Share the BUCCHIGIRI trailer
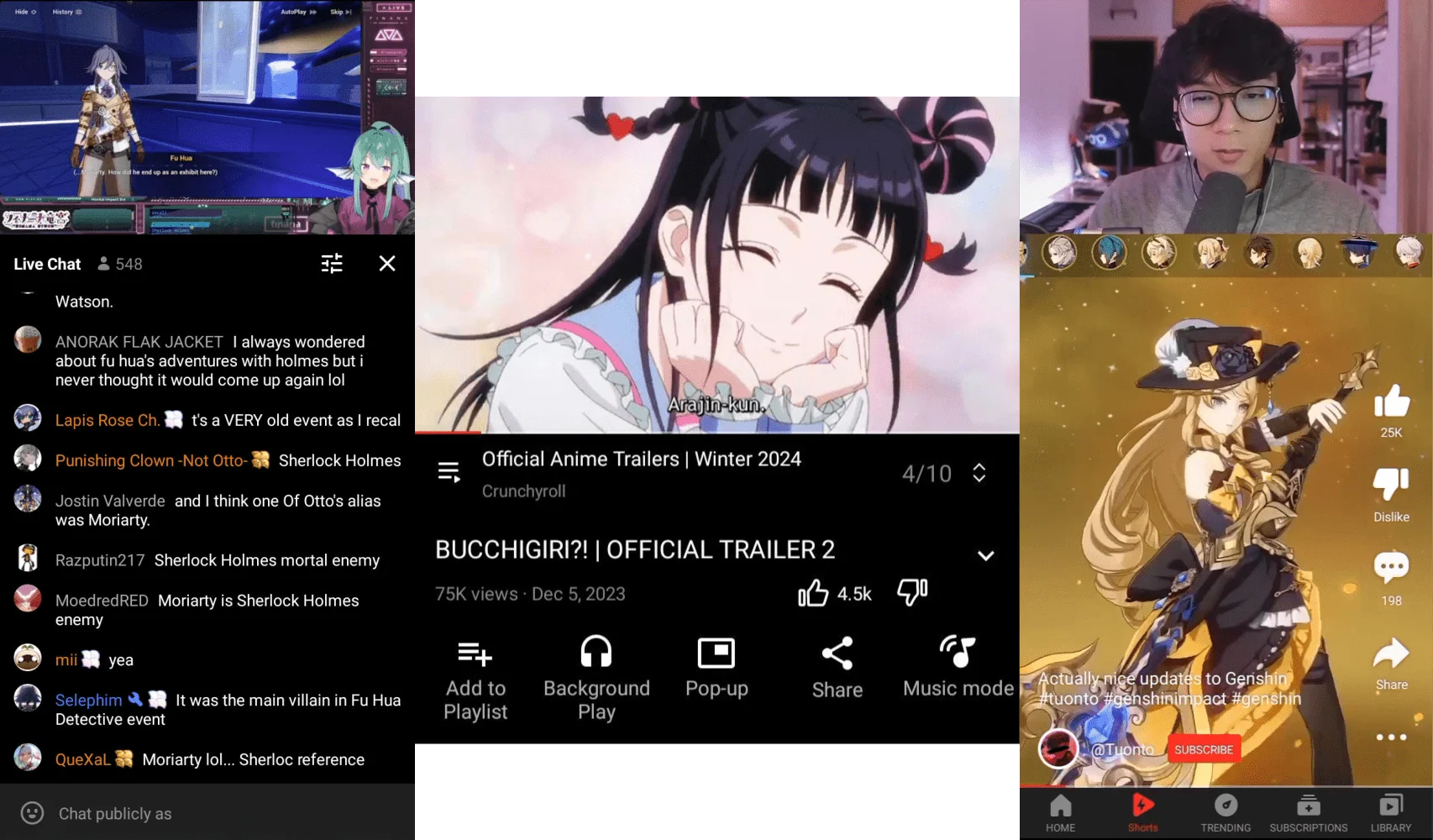The width and height of the screenshot is (1433, 840). pyautogui.click(x=837, y=668)
